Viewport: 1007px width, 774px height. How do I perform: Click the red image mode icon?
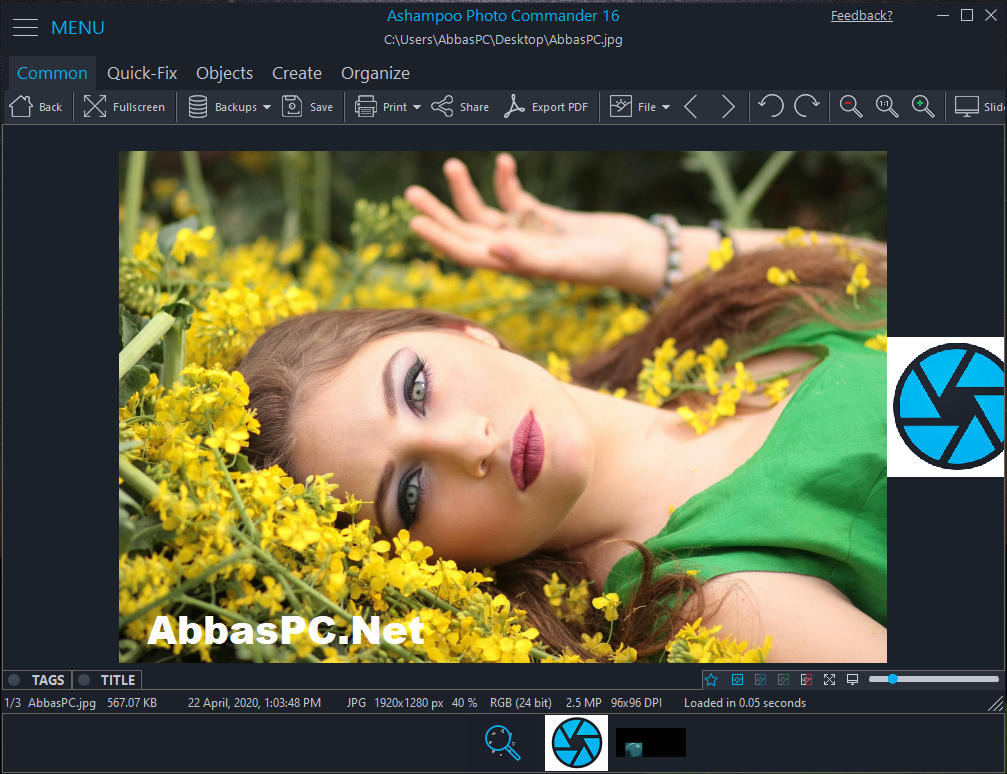(807, 680)
